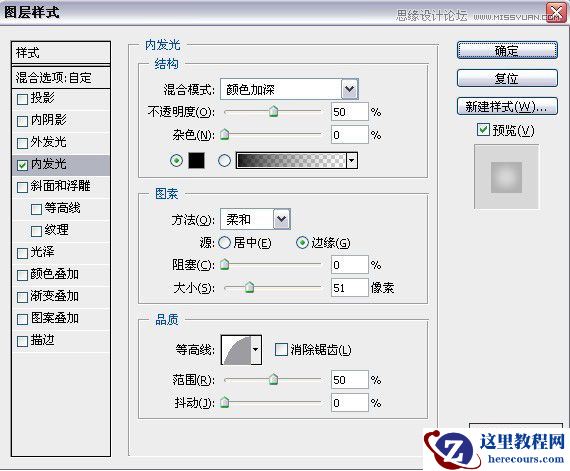Image resolution: width=570 pixels, height=471 pixels.
Task: Click the 确定 OK button
Action: tap(507, 51)
